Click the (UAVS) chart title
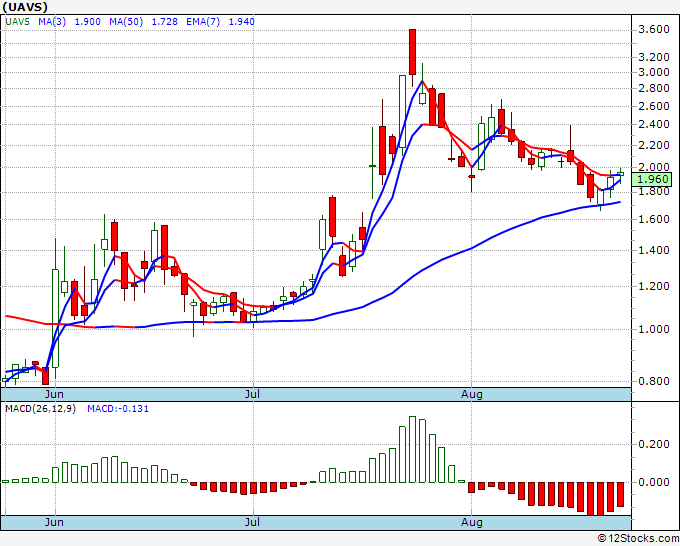 (25, 7)
